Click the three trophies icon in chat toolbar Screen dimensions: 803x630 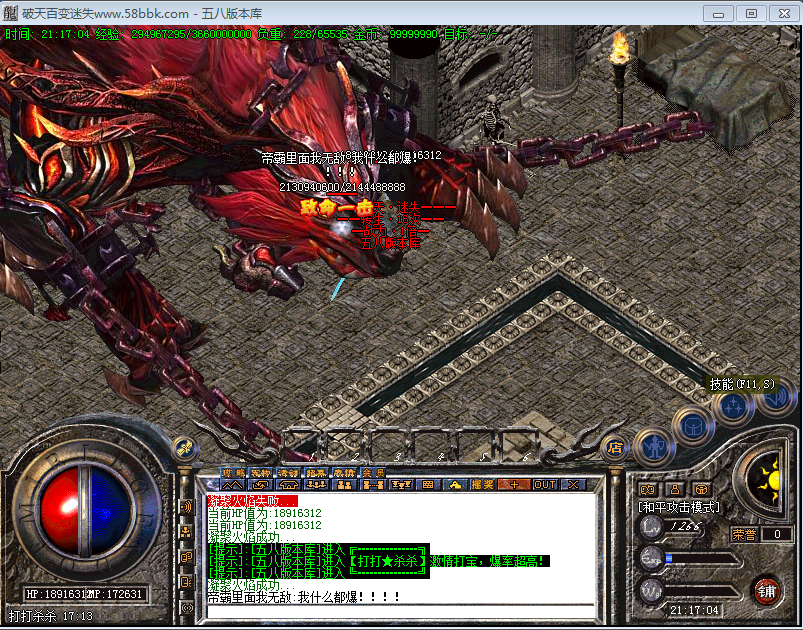(x=400, y=485)
